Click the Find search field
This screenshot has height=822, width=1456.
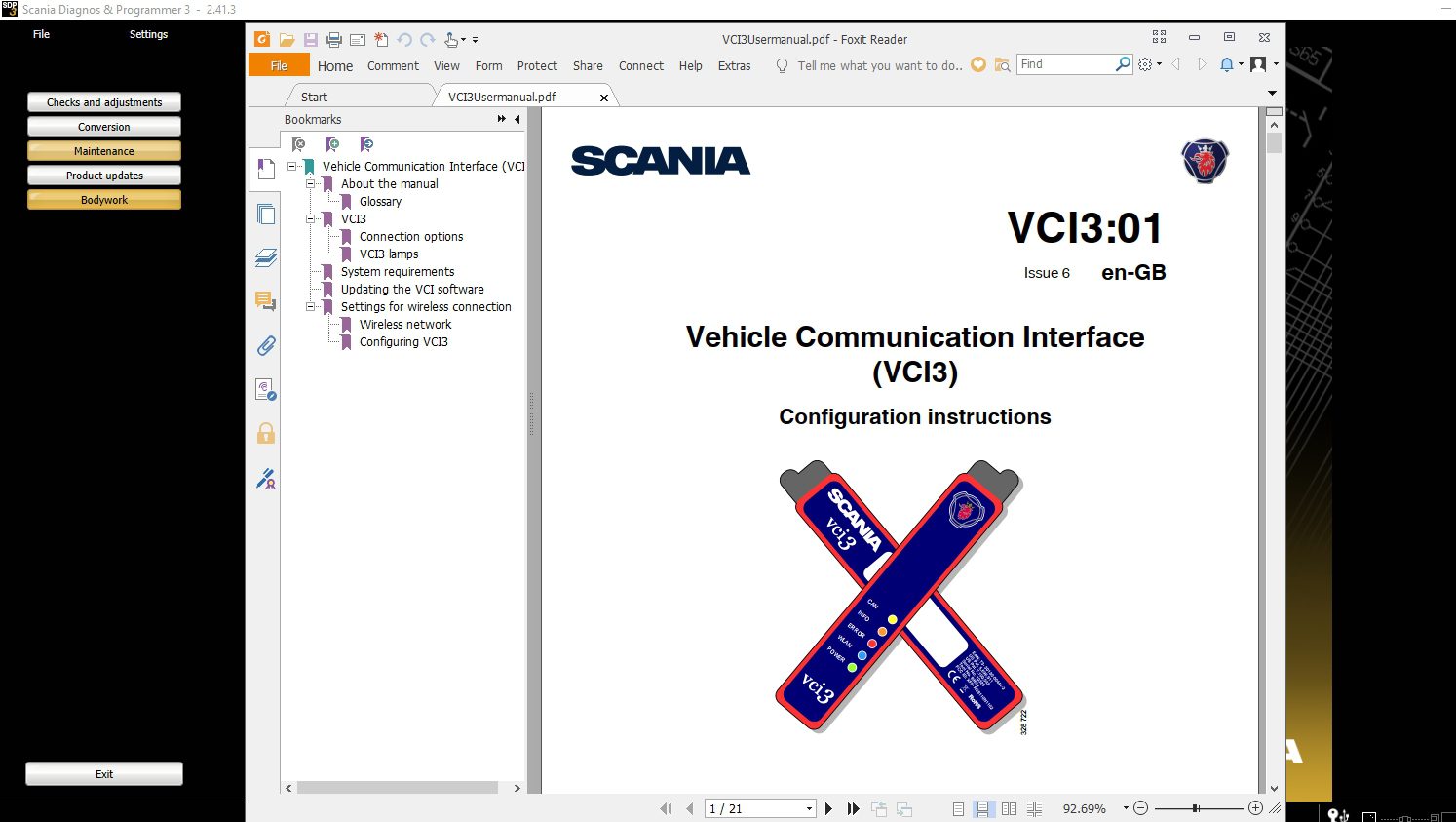tap(1067, 63)
